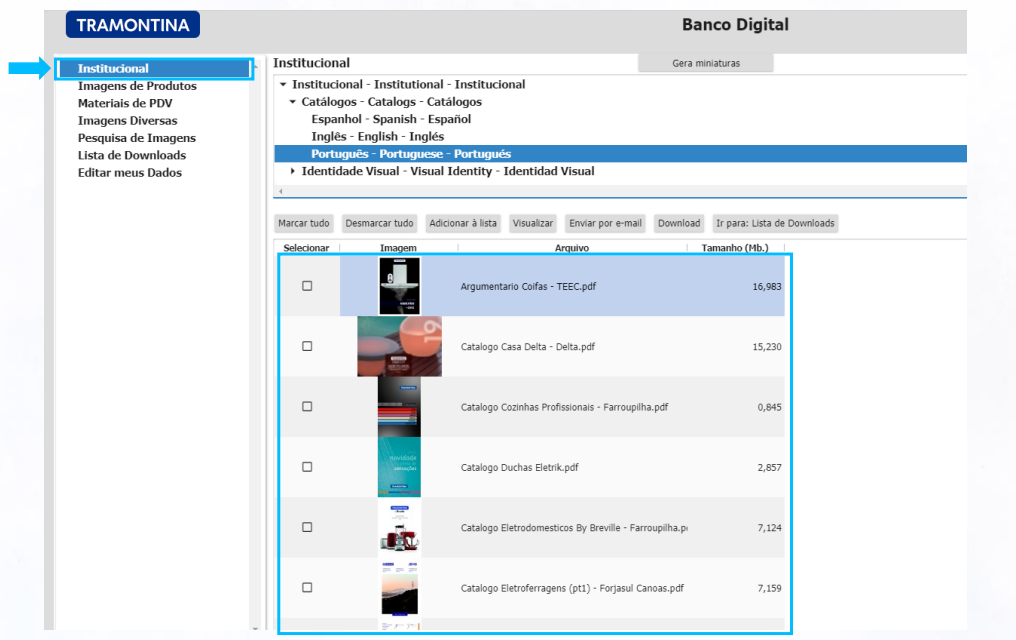The height and width of the screenshot is (640, 1016).
Task: Tick the Catalogo Cozinhas Profissionais checkbox
Action: [x=307, y=407]
